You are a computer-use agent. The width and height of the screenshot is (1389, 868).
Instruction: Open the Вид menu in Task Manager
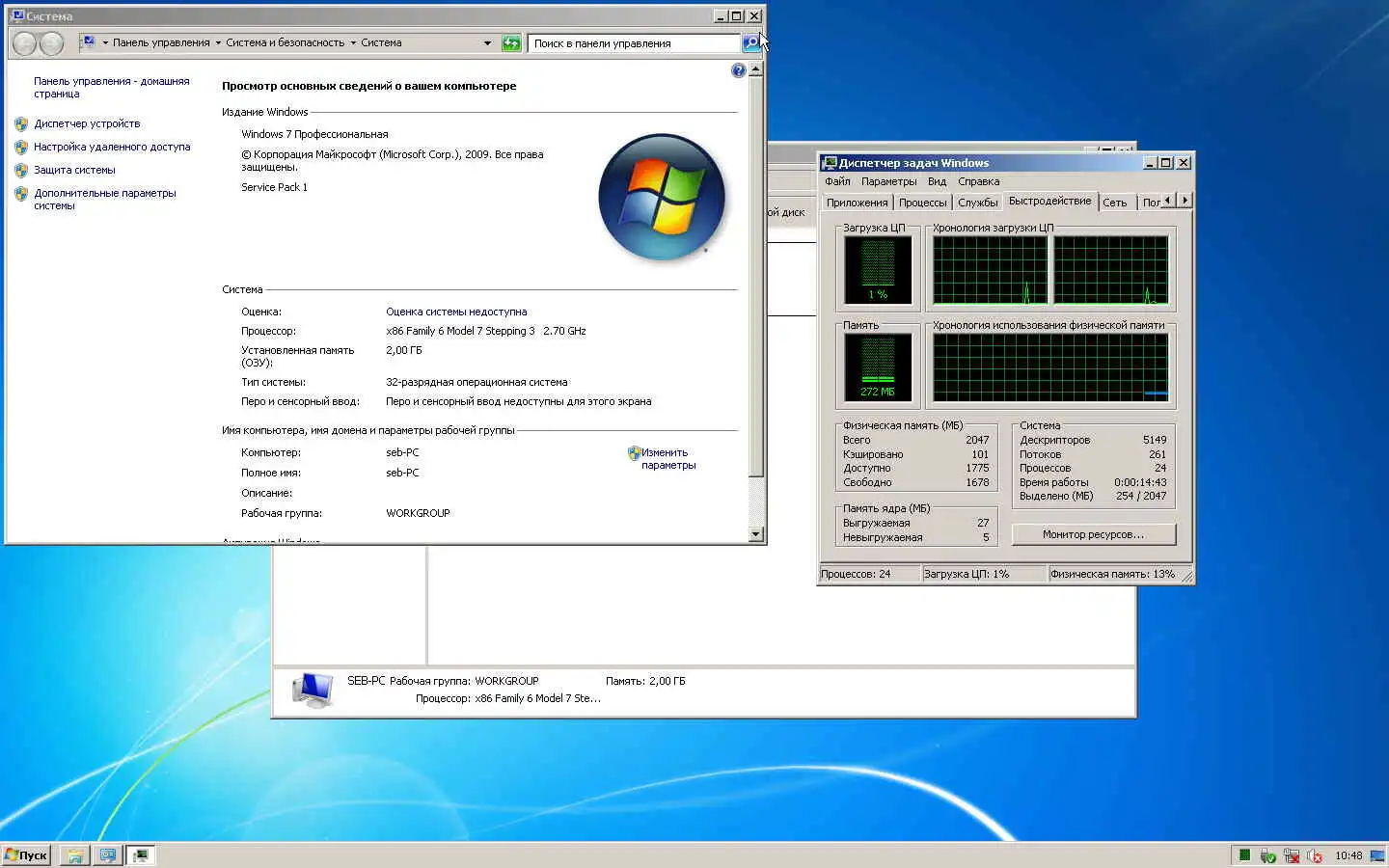pyautogui.click(x=937, y=181)
